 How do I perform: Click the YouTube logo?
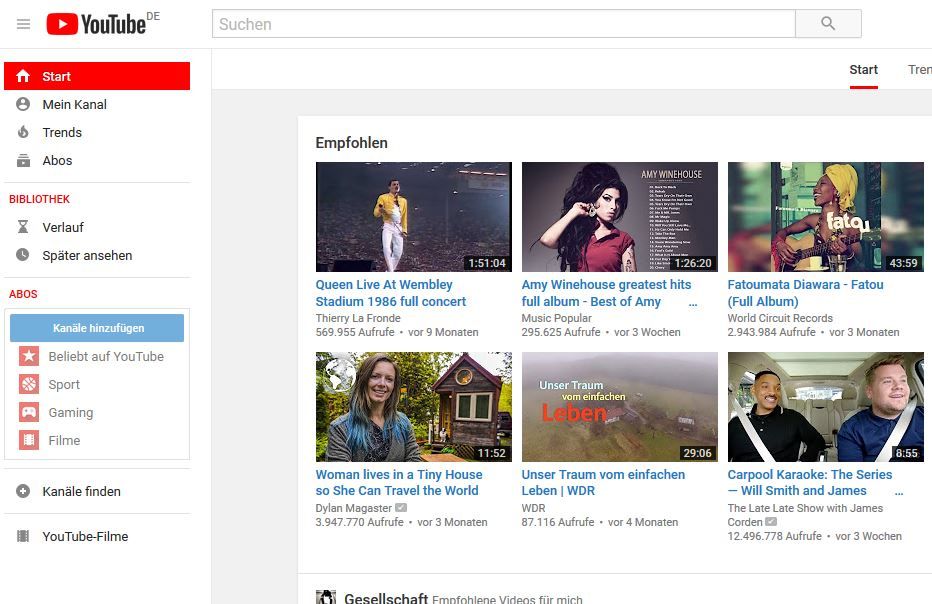tap(96, 24)
